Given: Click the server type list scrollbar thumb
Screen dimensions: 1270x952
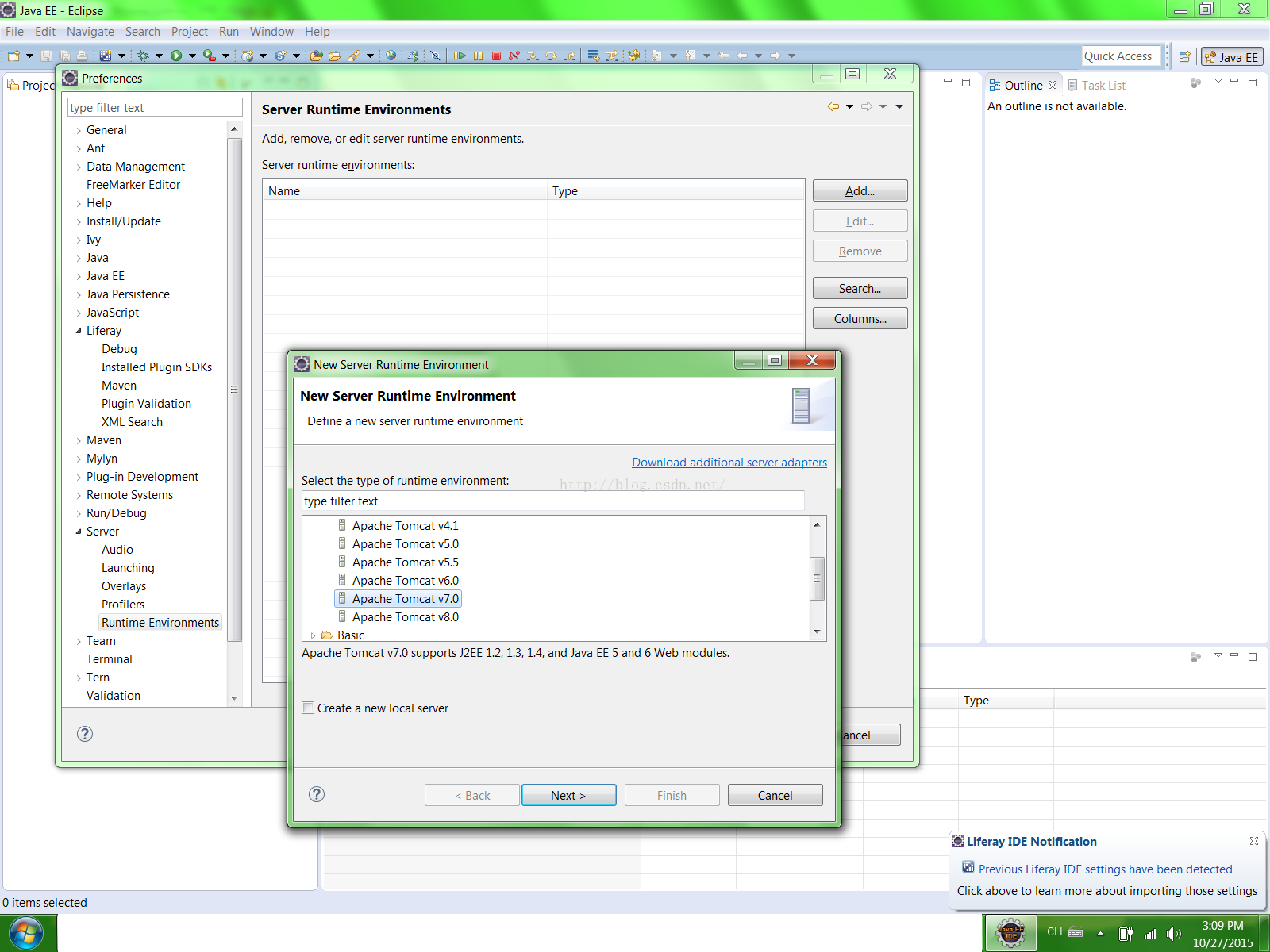Looking at the screenshot, I should pyautogui.click(x=817, y=578).
